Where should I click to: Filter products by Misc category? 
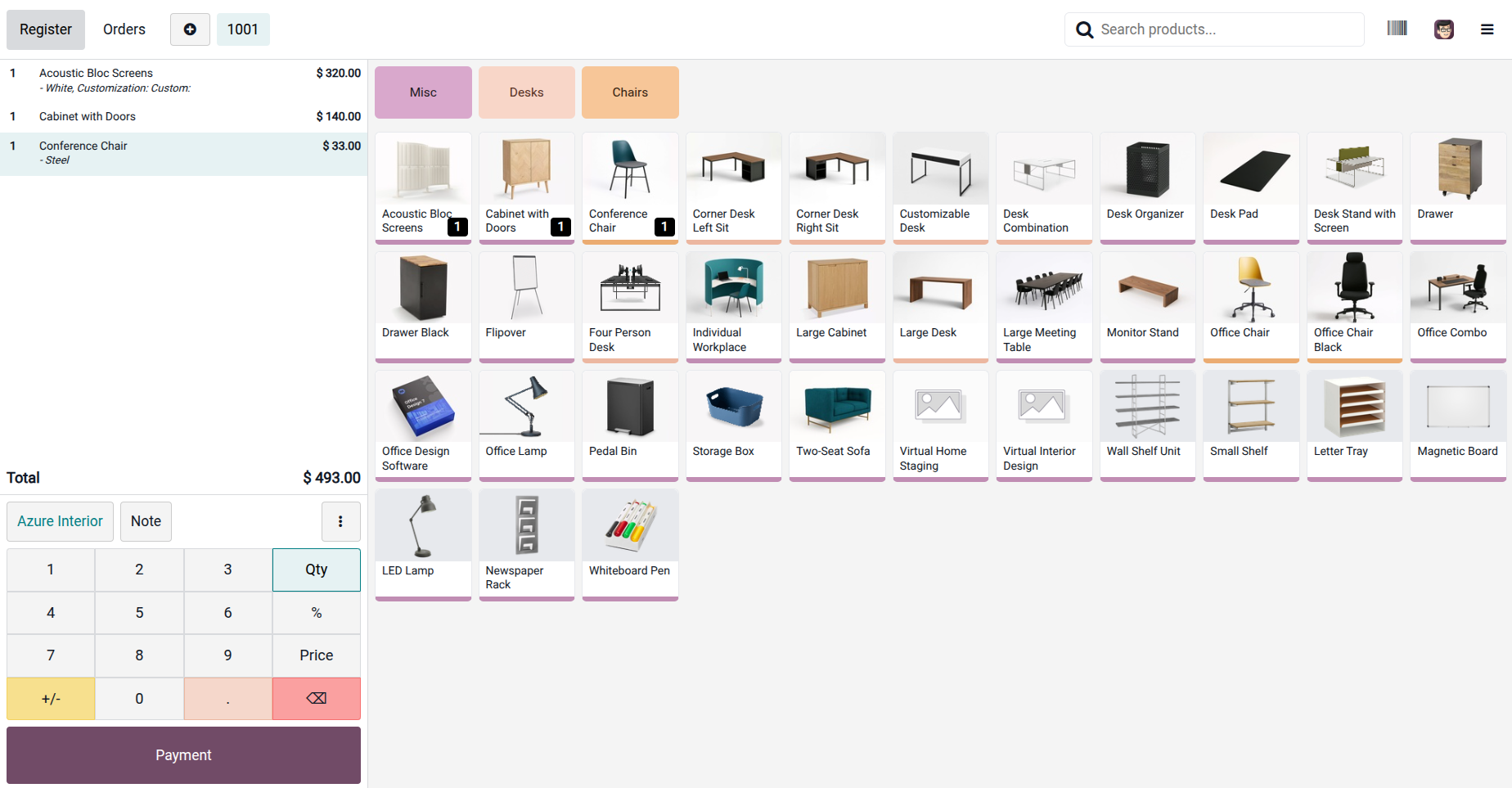click(423, 92)
